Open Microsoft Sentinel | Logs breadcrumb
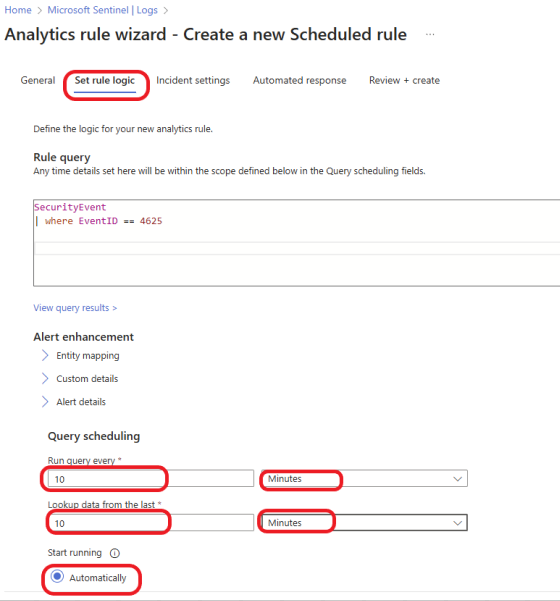560x601 pixels. click(x=102, y=10)
